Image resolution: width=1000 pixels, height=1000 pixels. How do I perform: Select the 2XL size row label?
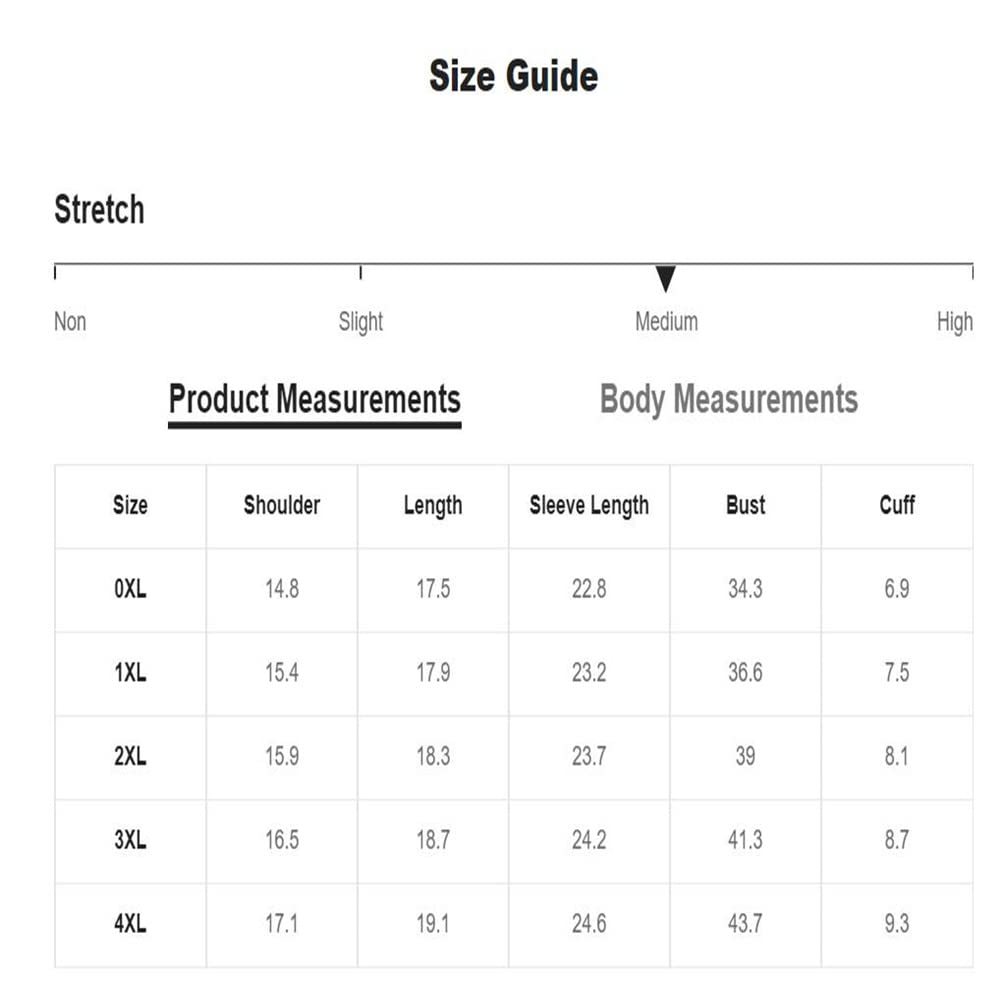(130, 757)
